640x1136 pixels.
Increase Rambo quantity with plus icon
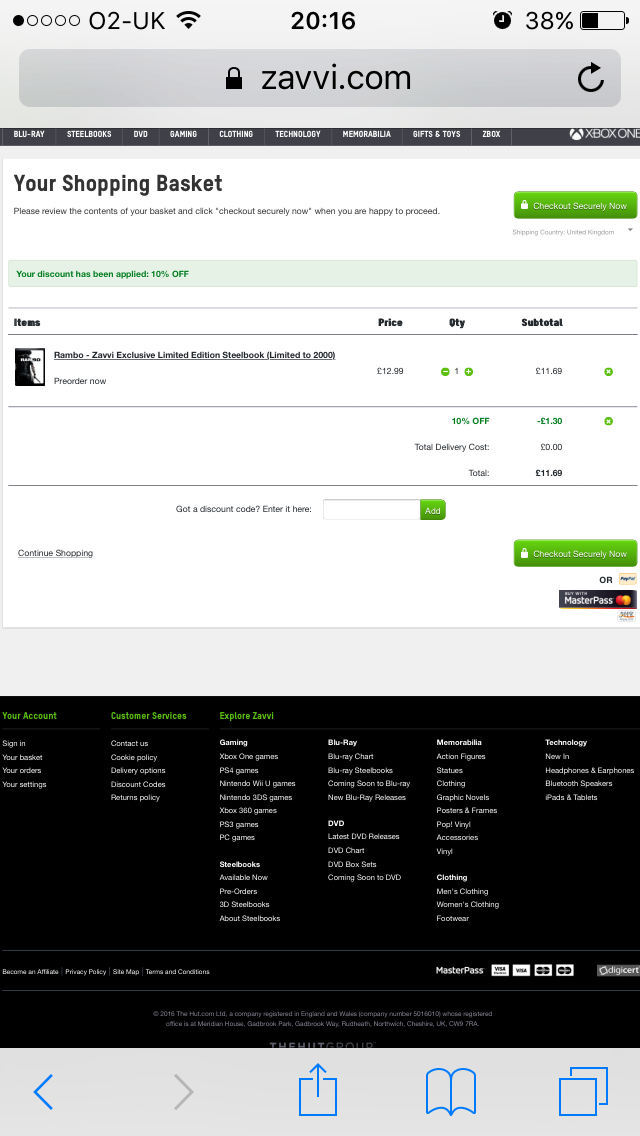469,372
